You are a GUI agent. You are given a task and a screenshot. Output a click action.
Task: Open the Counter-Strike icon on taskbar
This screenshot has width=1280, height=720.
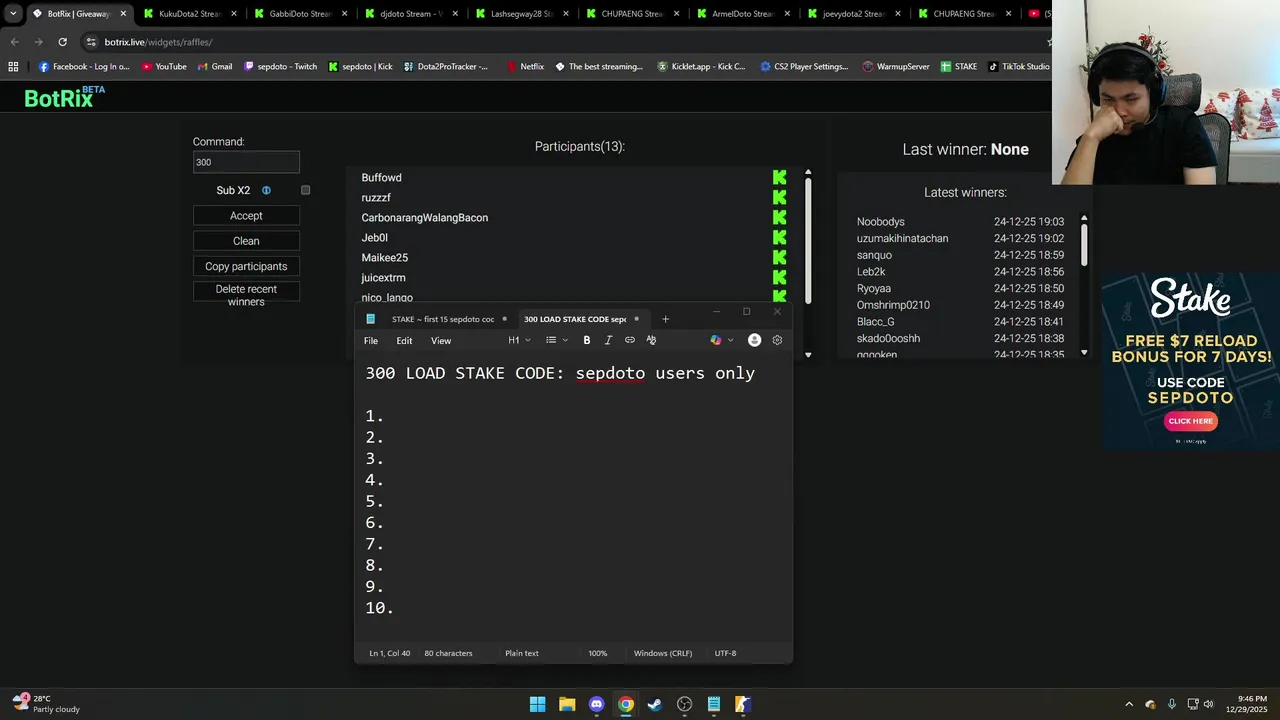point(743,704)
